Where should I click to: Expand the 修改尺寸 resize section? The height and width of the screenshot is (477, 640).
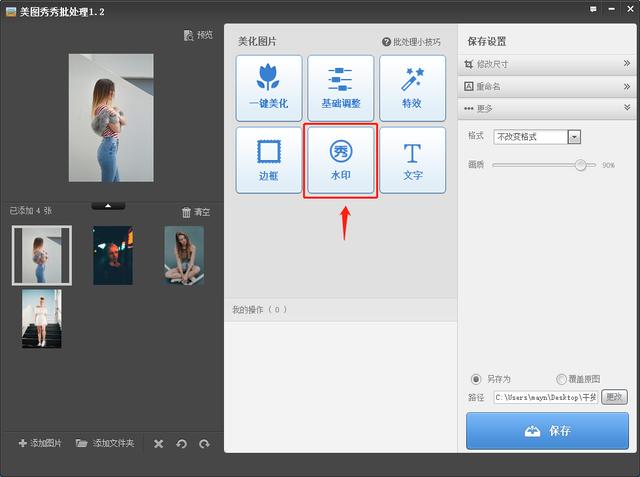pos(547,64)
